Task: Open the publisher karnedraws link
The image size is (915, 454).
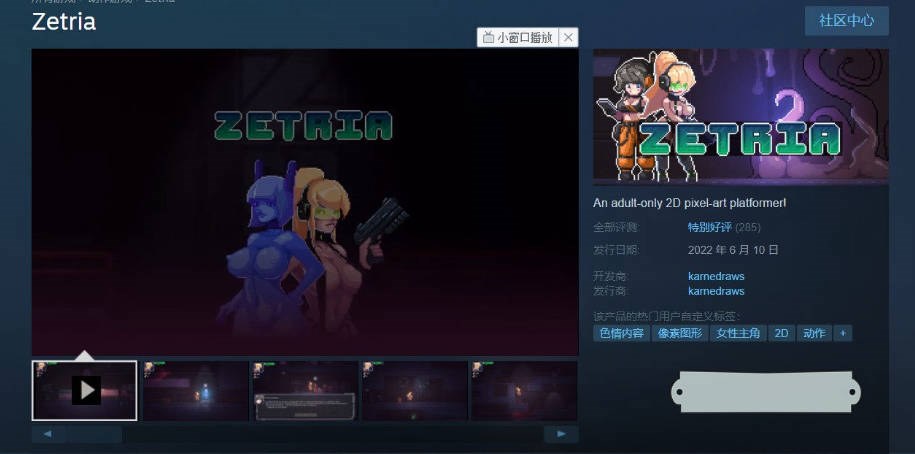Action: pos(716,291)
